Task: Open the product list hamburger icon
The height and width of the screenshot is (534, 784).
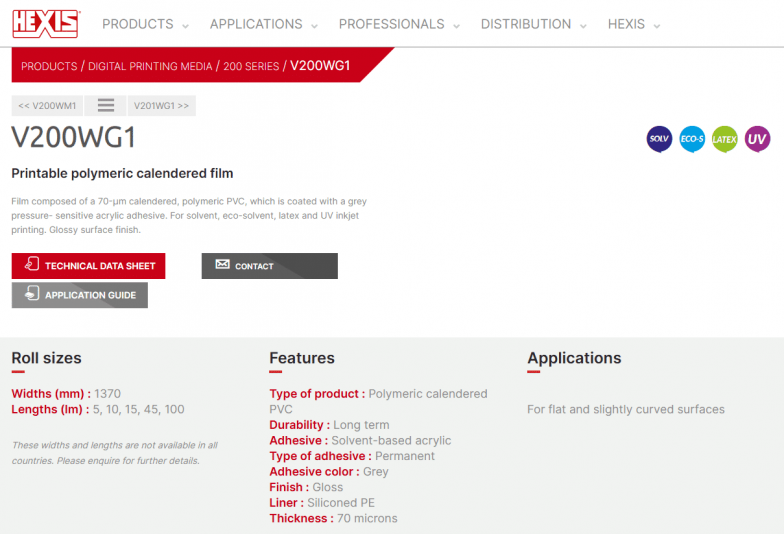Action: coord(105,105)
